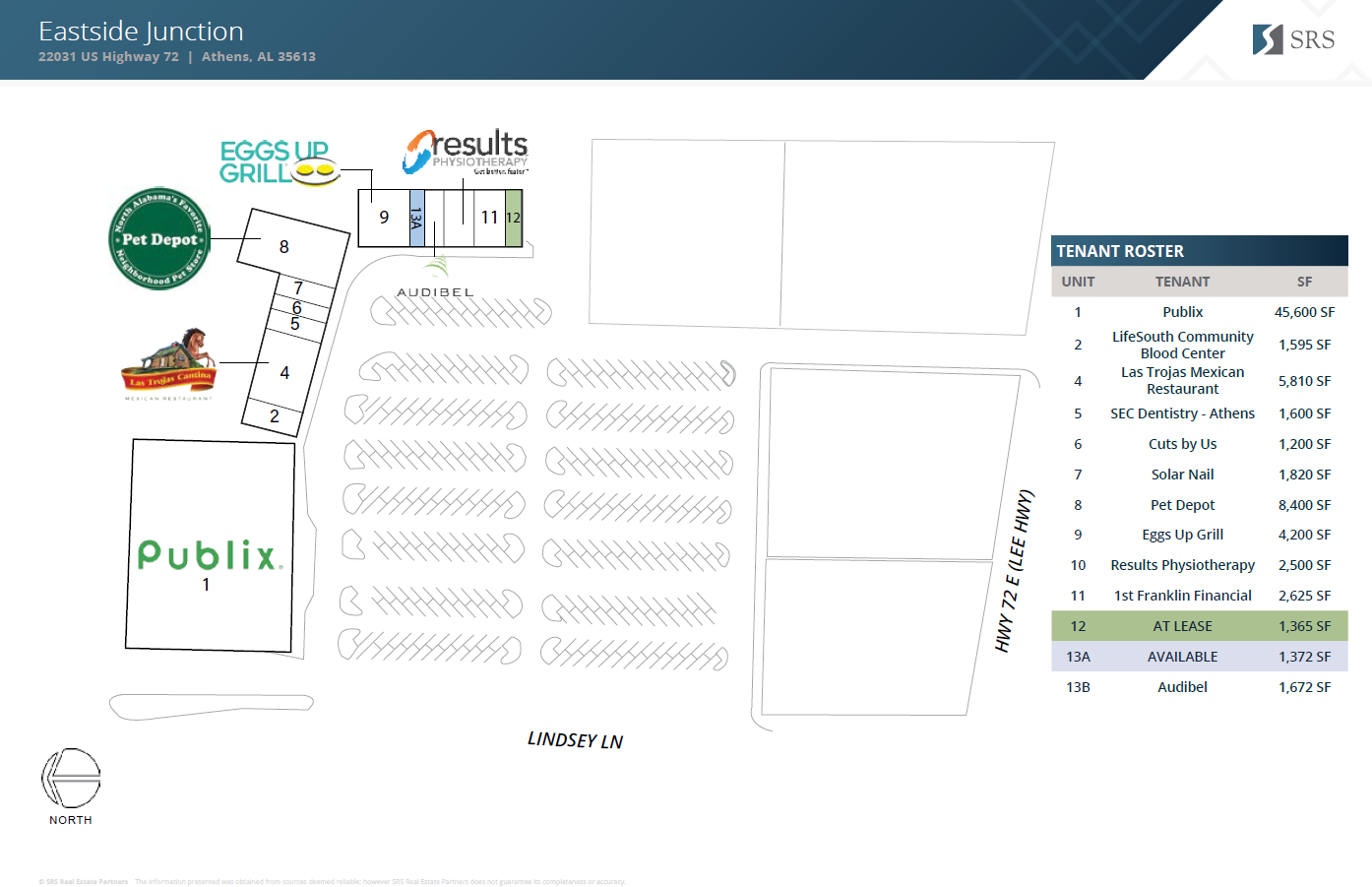Select unit 4 on the site plan
Screen dimensions: 1372x887
point(284,372)
